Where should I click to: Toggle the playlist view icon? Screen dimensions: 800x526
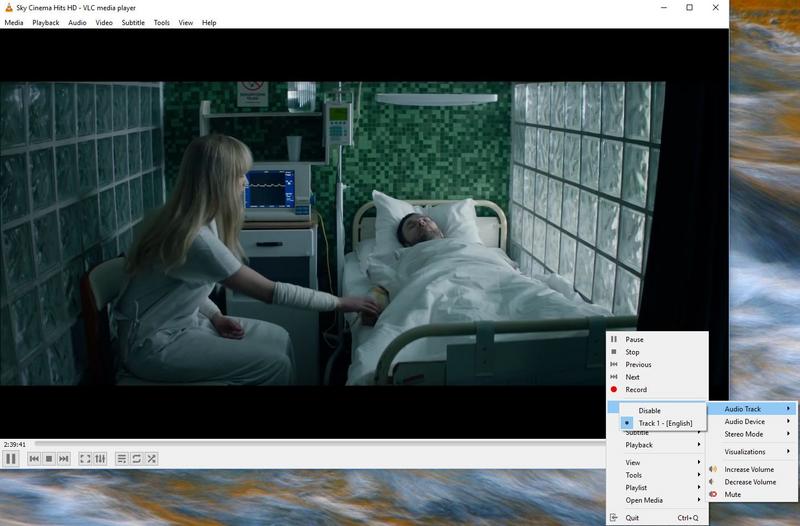click(x=121, y=459)
